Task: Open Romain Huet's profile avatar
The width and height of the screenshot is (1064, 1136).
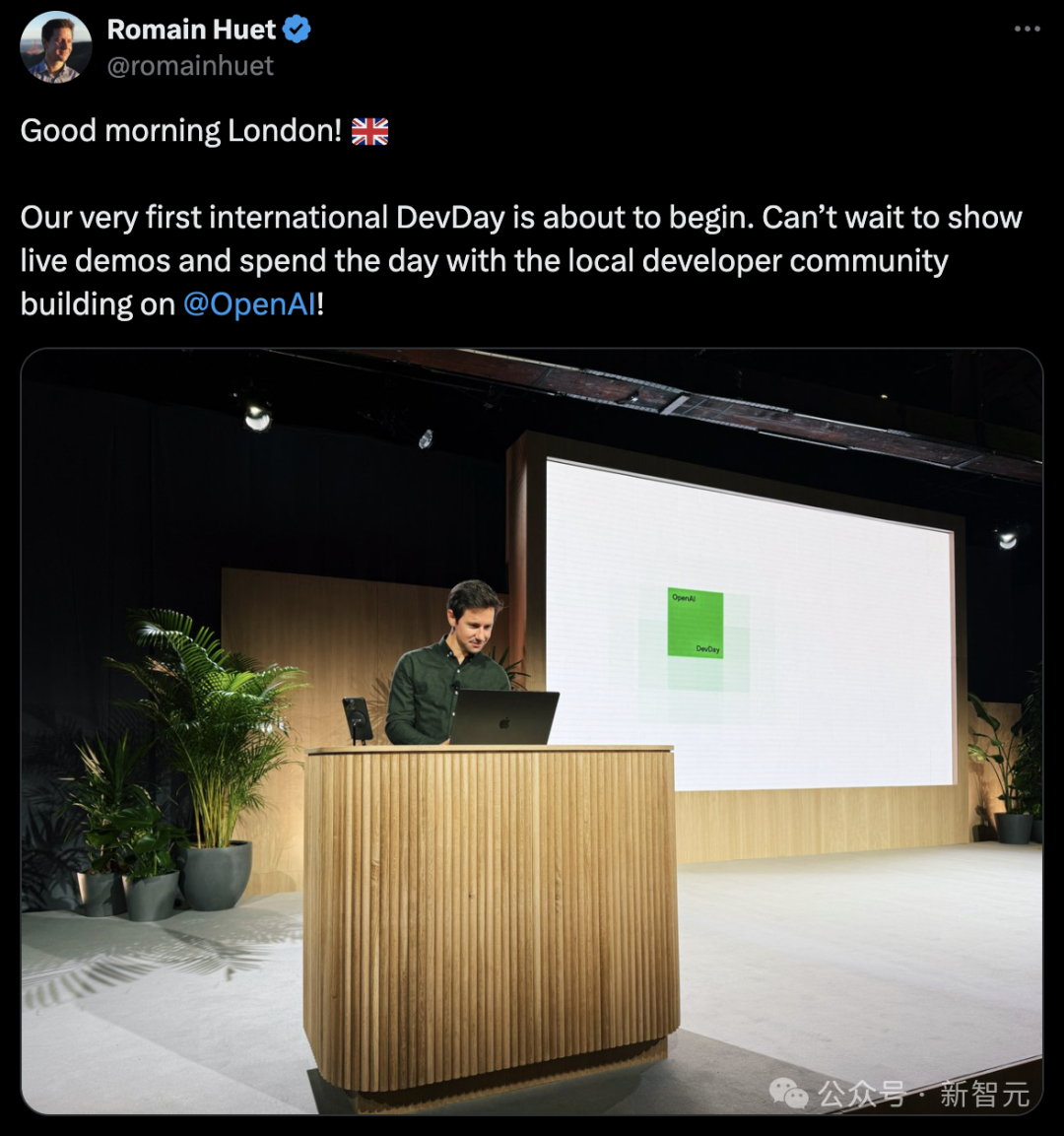Action: pyautogui.click(x=56, y=47)
